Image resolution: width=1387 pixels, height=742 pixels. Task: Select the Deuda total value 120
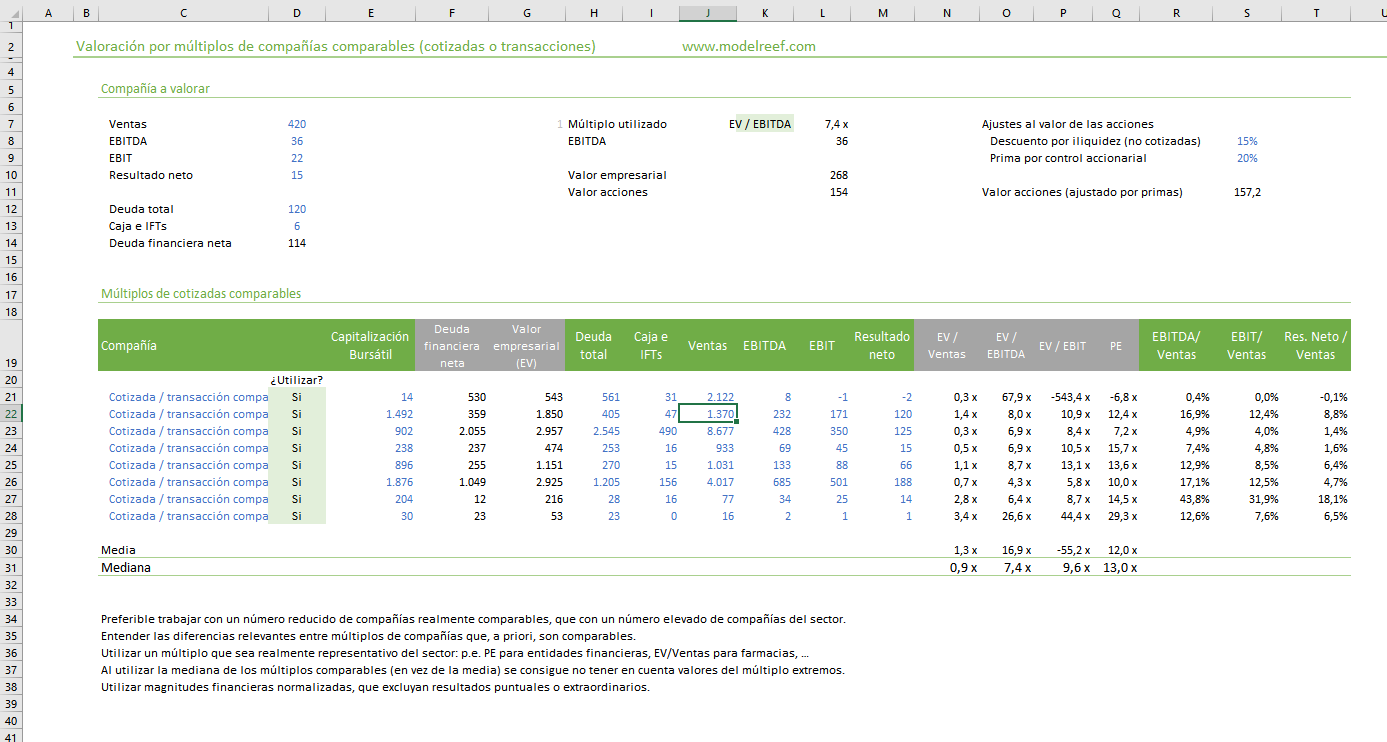pos(297,209)
